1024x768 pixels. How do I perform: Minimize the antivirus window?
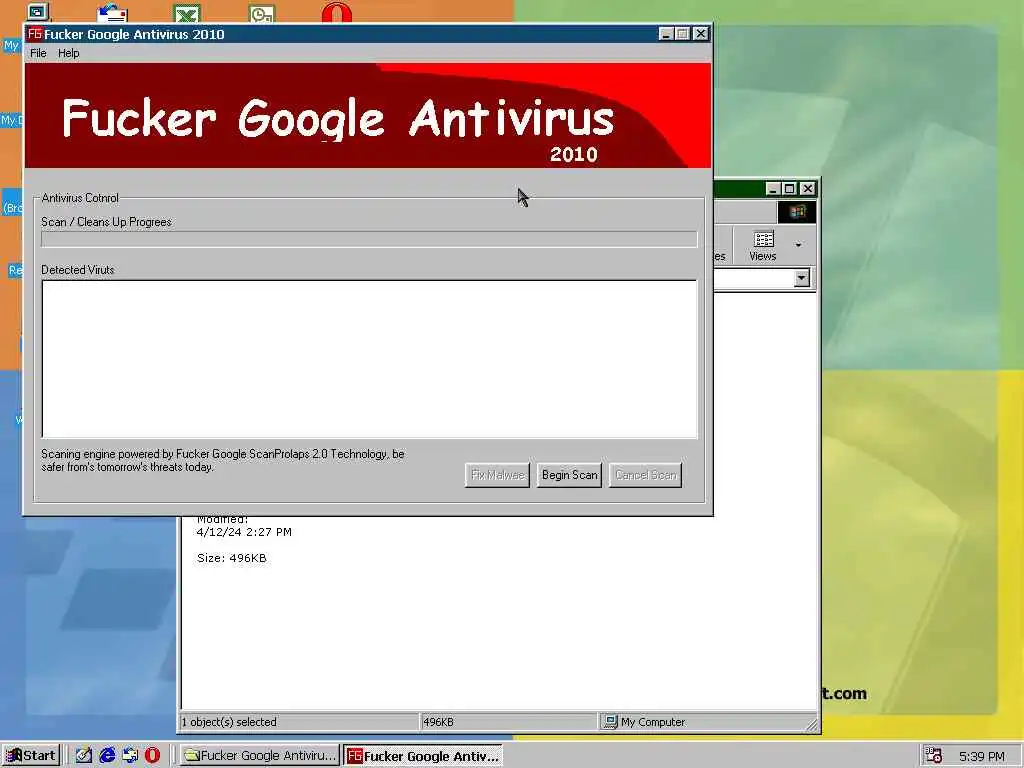[x=665, y=34]
